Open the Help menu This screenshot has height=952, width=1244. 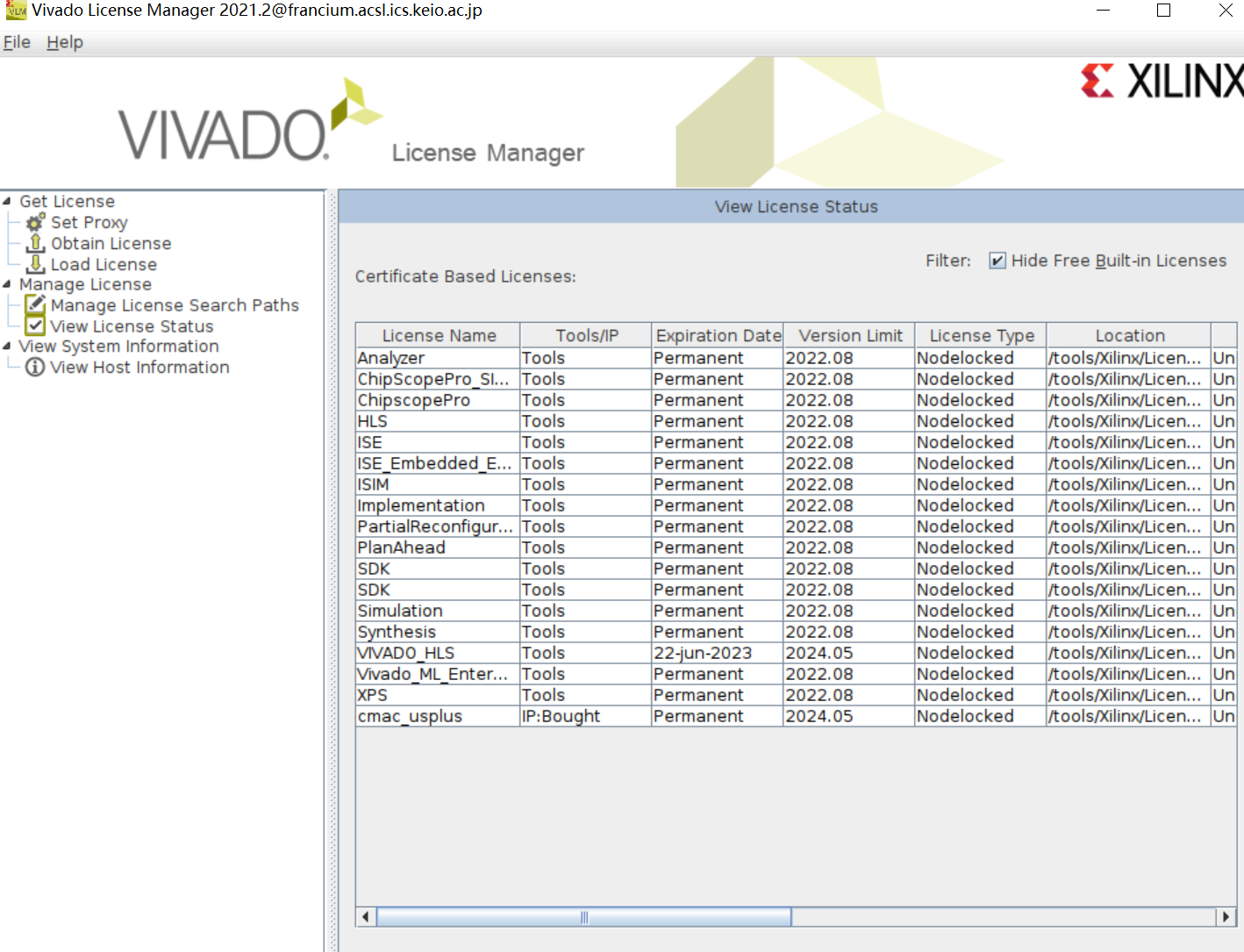pos(64,41)
